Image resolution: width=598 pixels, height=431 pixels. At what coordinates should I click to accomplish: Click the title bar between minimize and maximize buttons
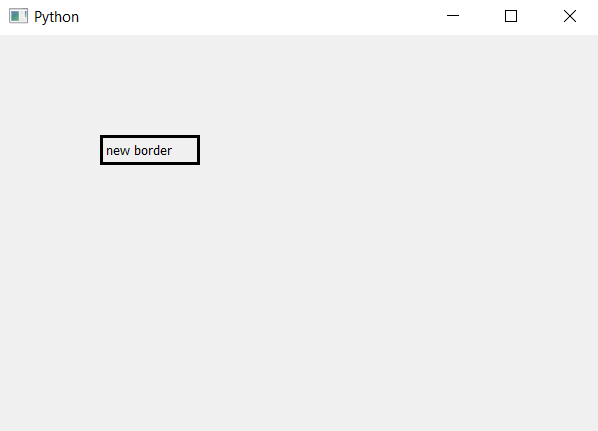point(482,16)
